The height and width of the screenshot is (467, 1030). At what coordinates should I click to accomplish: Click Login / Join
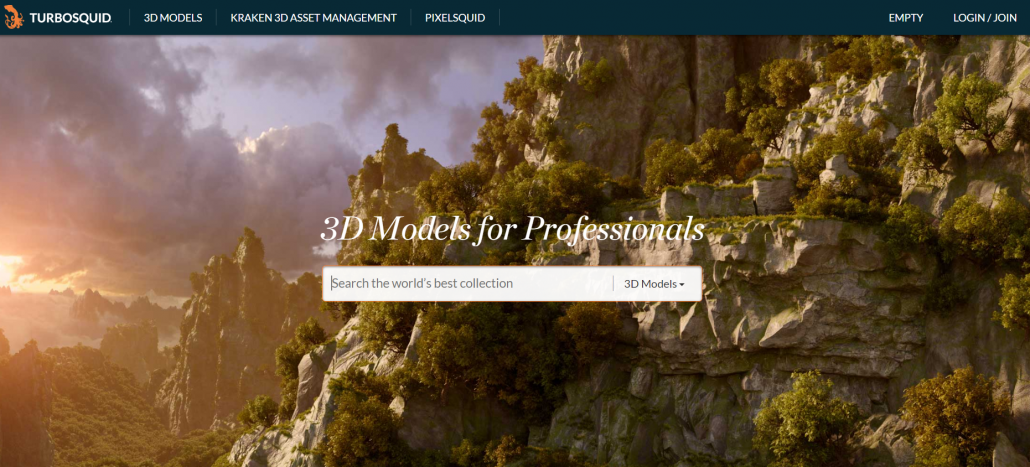985,18
